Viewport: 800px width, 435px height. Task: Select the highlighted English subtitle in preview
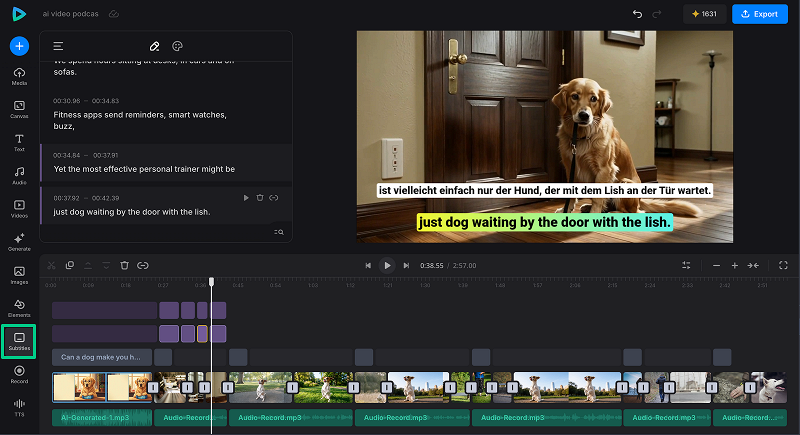point(544,222)
